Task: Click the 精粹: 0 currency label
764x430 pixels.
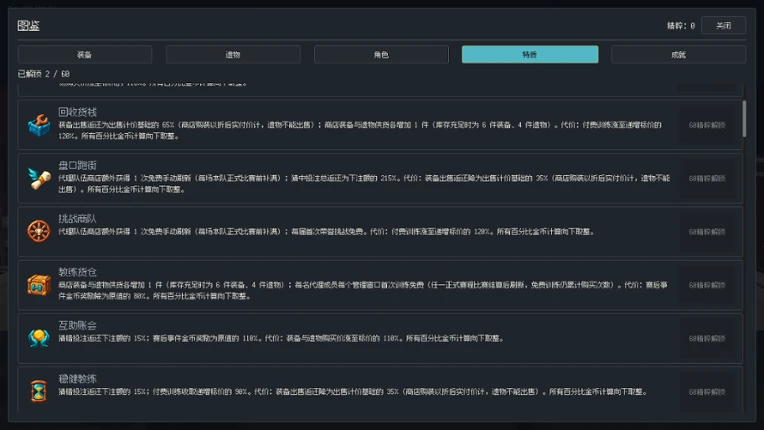Action: 681,26
